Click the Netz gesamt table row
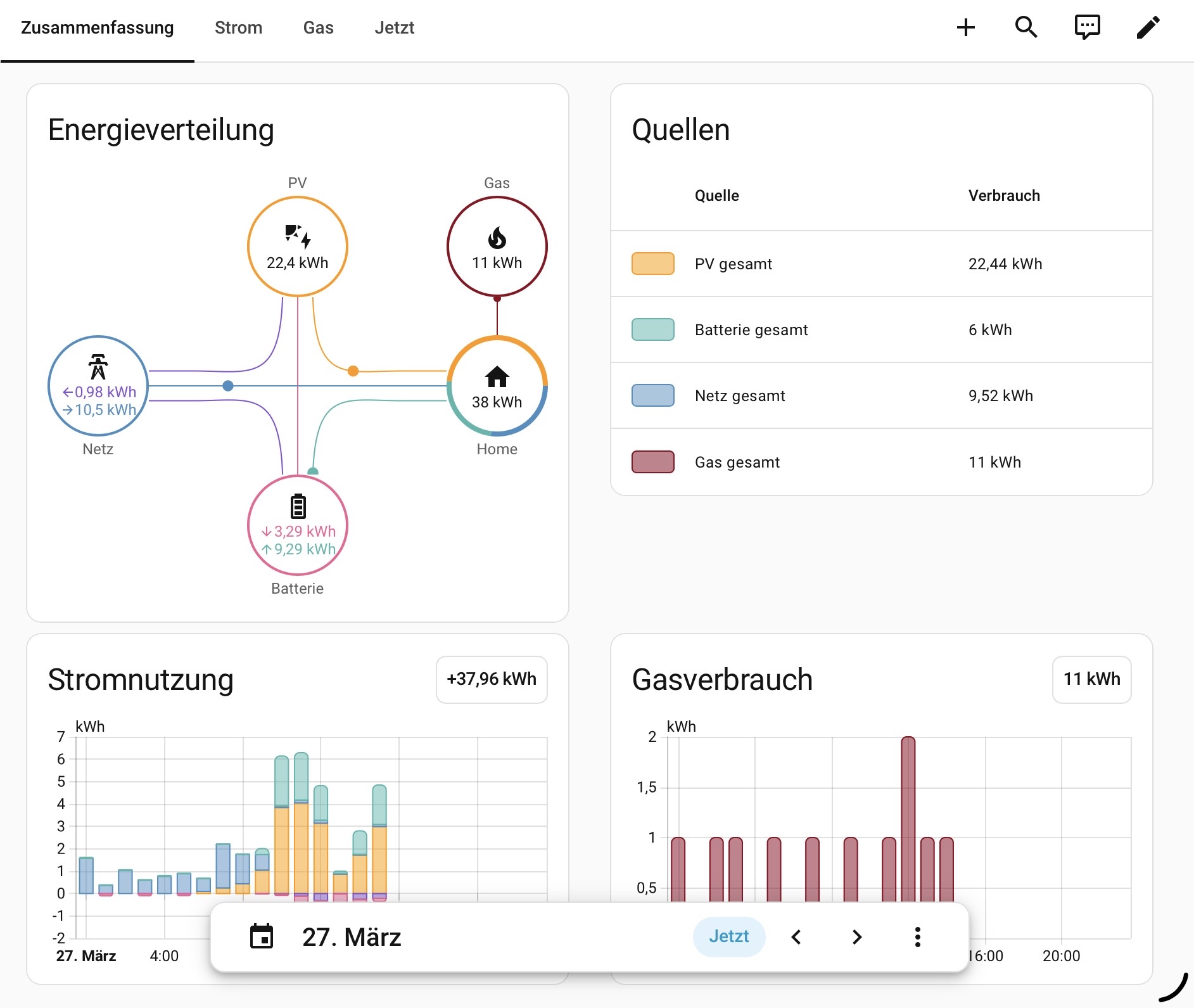The width and height of the screenshot is (1194, 1008). tap(880, 395)
